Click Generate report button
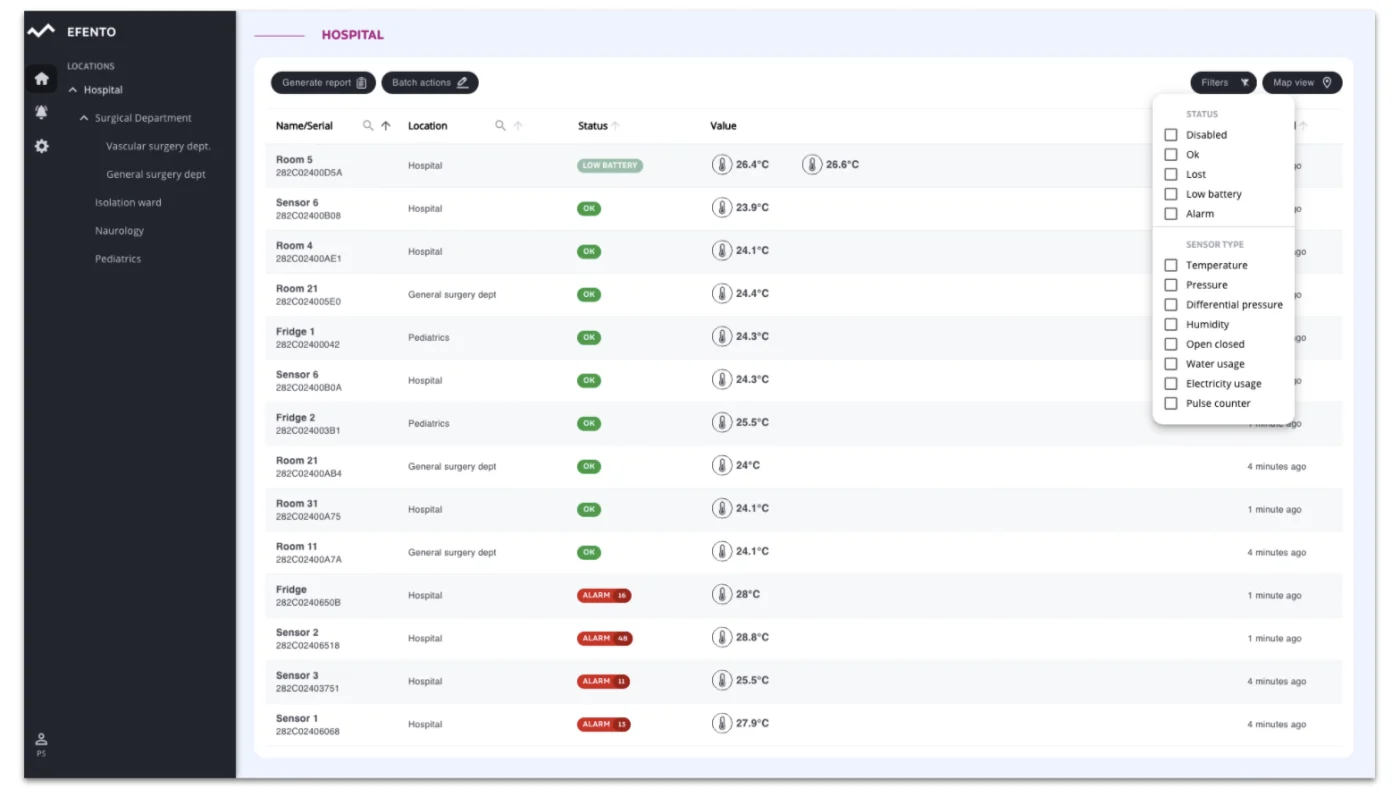Viewport: 1400px width, 789px height. click(x=323, y=83)
